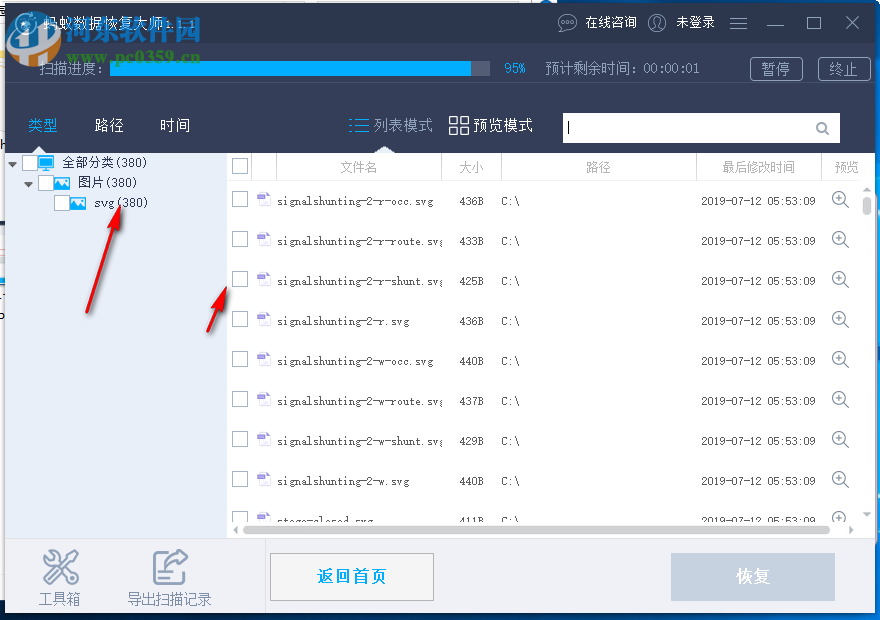Click inside the search input field

click(690, 128)
